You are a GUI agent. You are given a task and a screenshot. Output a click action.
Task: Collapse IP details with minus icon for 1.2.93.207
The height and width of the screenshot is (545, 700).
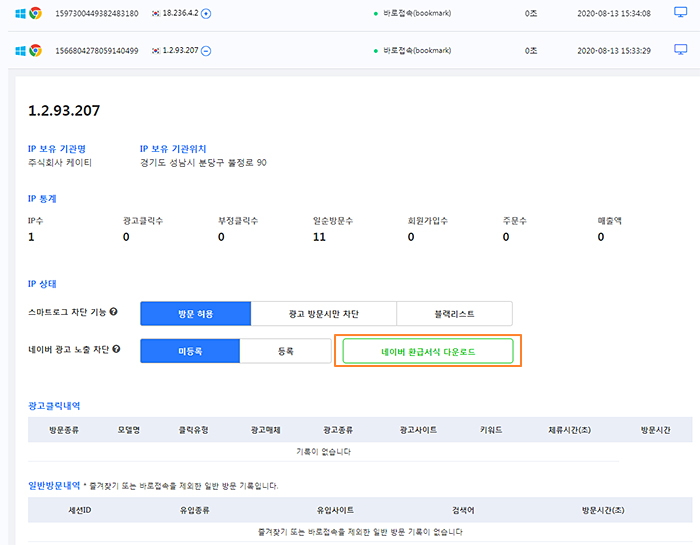(x=206, y=51)
